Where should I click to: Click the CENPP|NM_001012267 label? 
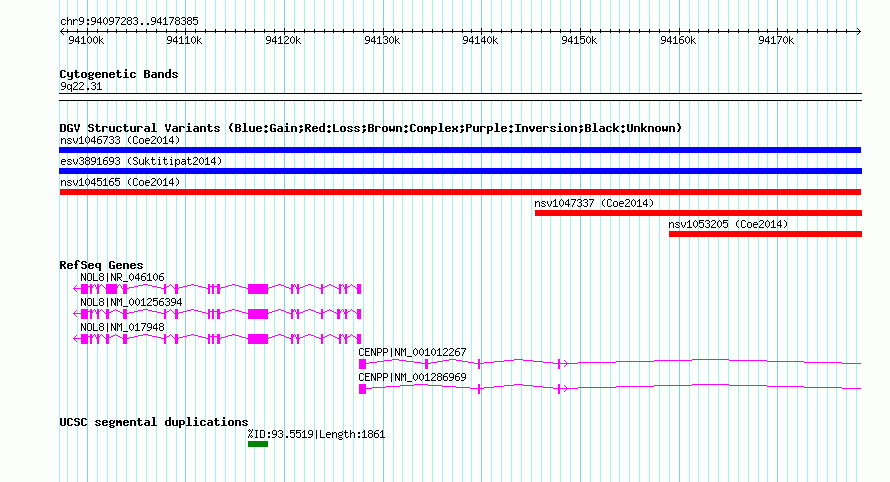tap(412, 352)
